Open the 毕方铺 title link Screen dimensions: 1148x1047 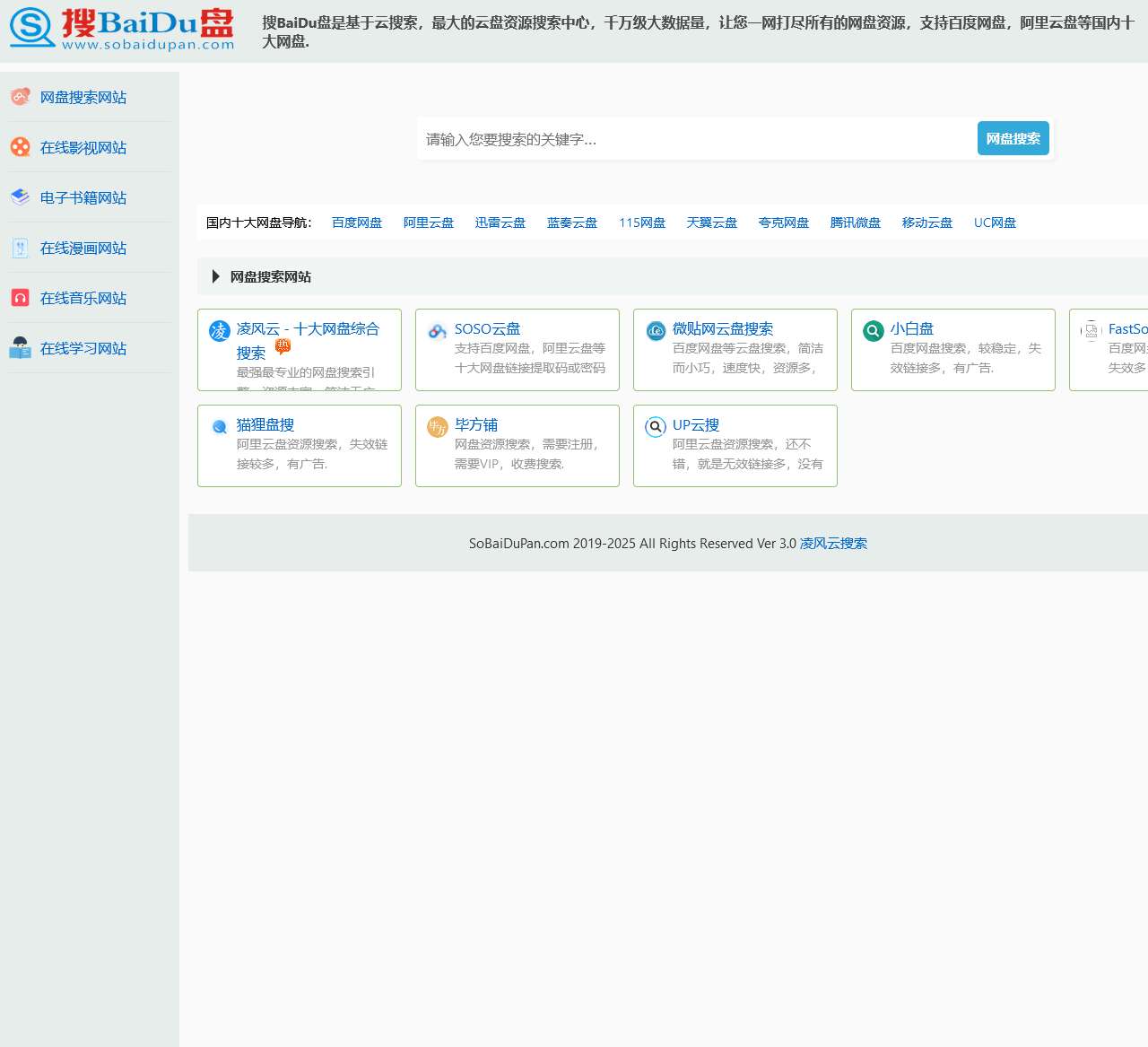pyautogui.click(x=476, y=425)
